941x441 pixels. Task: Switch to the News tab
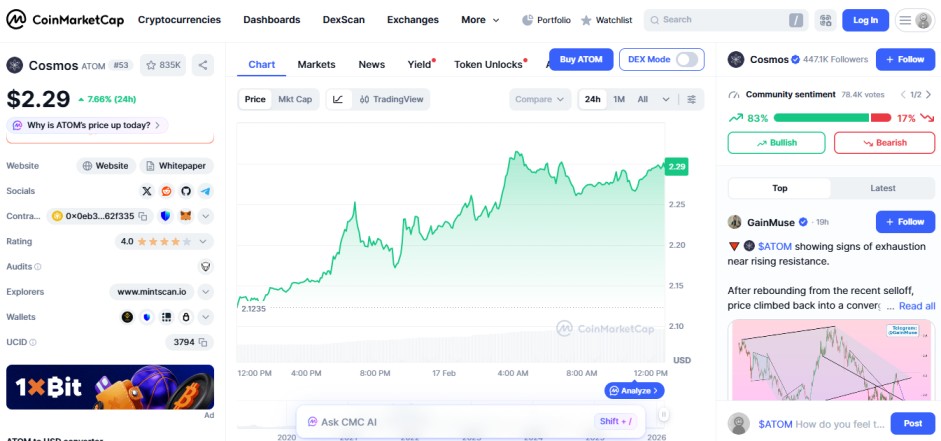click(371, 64)
